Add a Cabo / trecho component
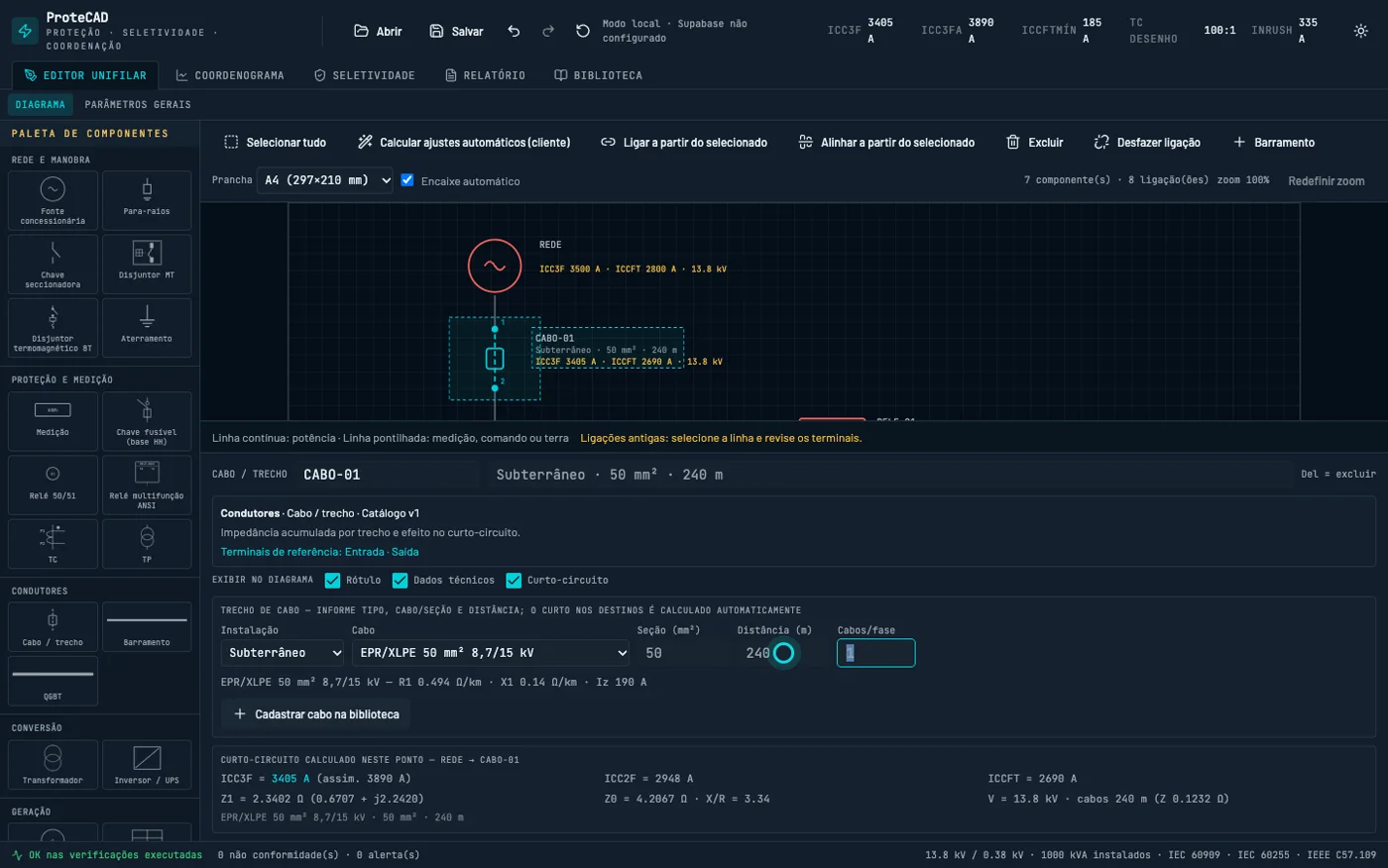Screen dimensions: 1388x868 click(53, 627)
